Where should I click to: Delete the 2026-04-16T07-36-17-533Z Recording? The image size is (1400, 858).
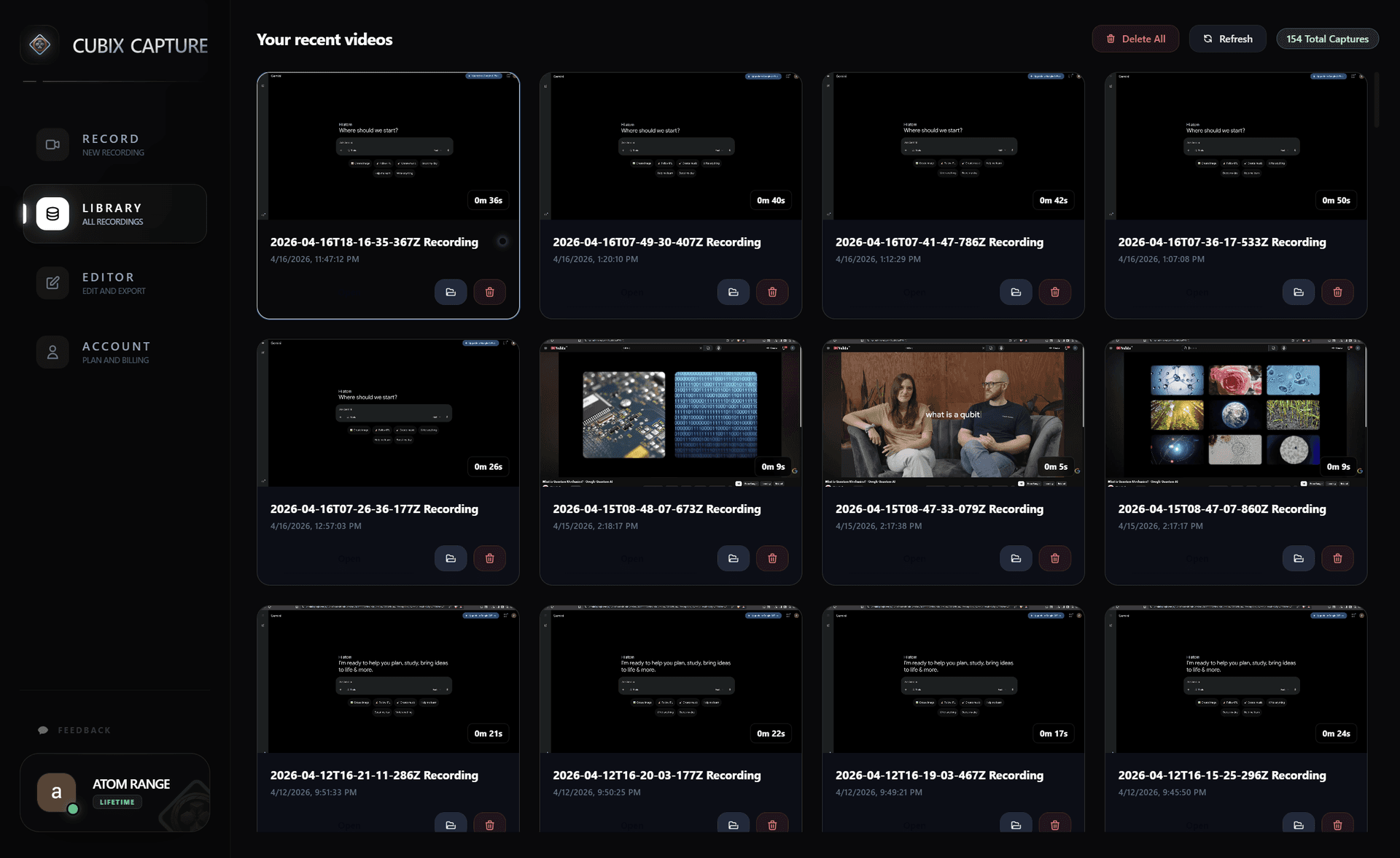click(1337, 292)
